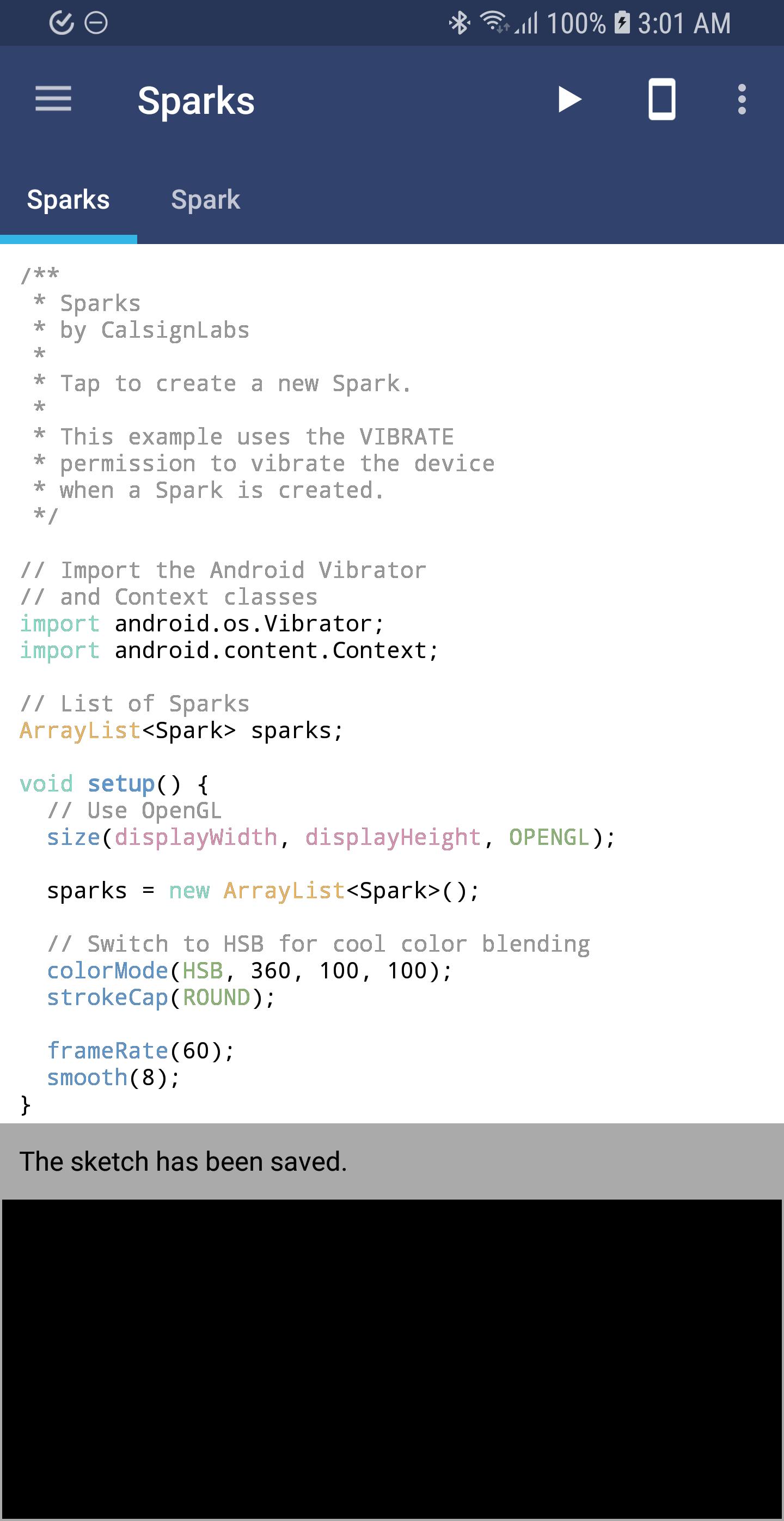Place cursor on colorMode(HSB, 360, 100, 100) line
The image size is (784, 1521).
[x=249, y=970]
